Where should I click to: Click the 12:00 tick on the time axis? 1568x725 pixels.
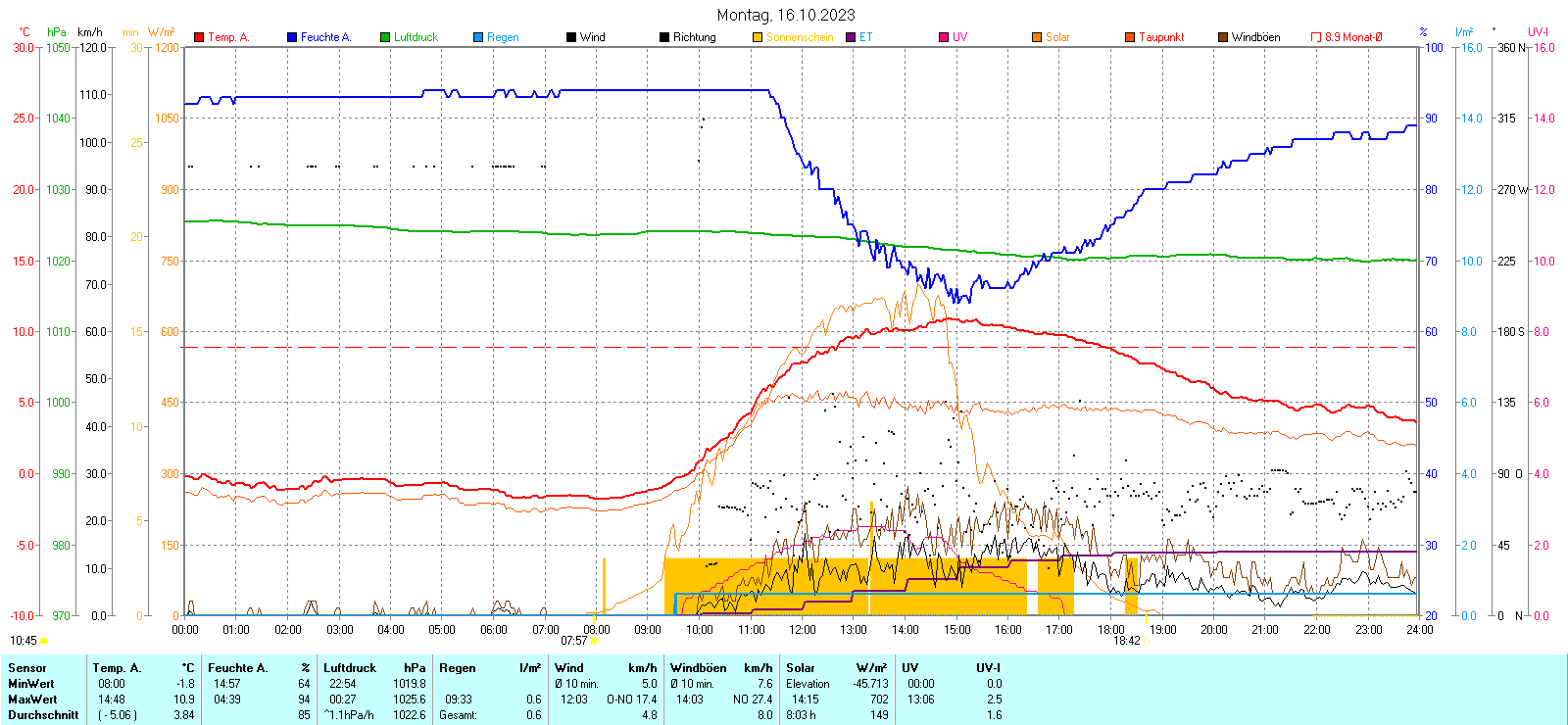point(803,630)
